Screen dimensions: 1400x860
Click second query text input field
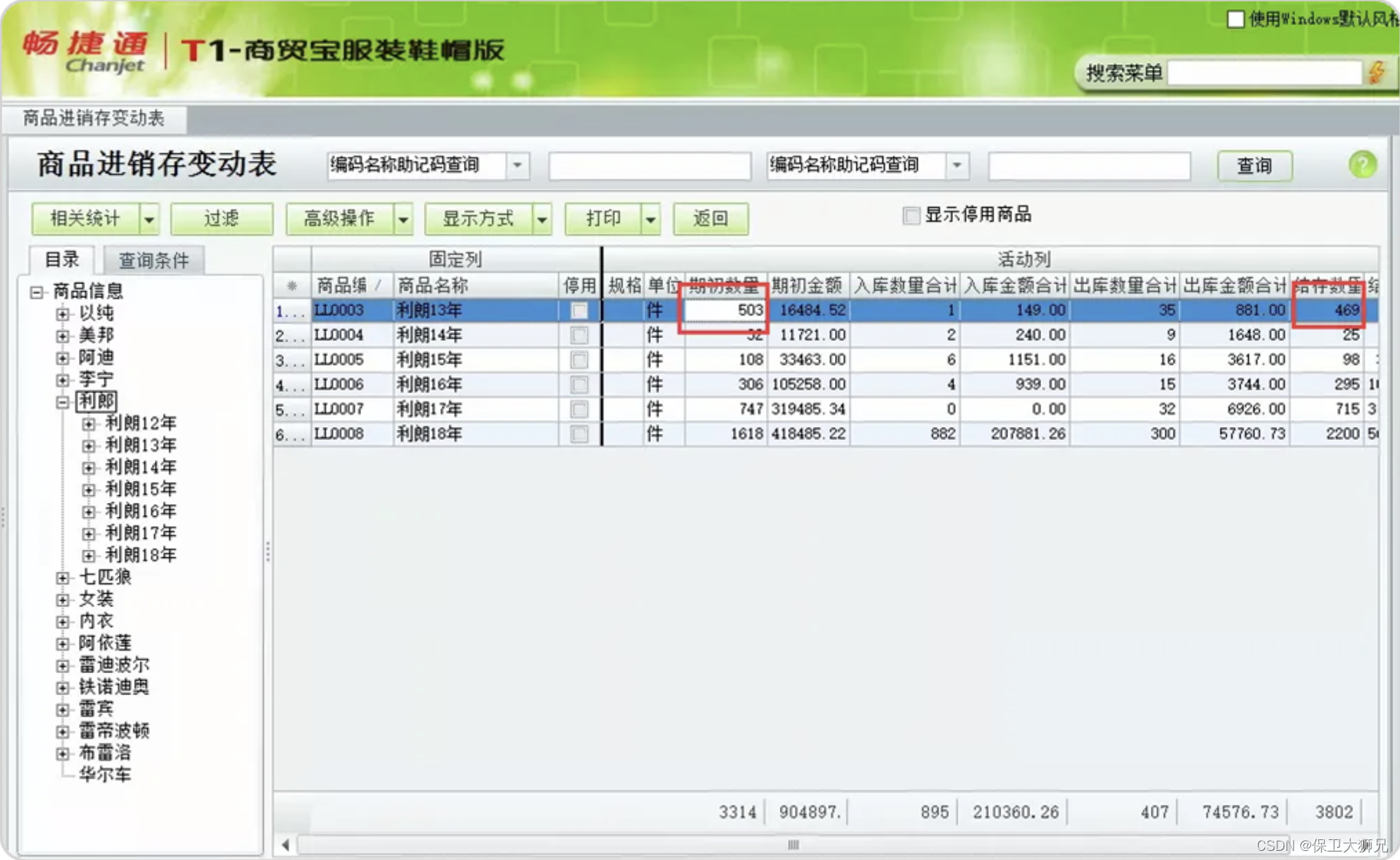[x=1089, y=166]
